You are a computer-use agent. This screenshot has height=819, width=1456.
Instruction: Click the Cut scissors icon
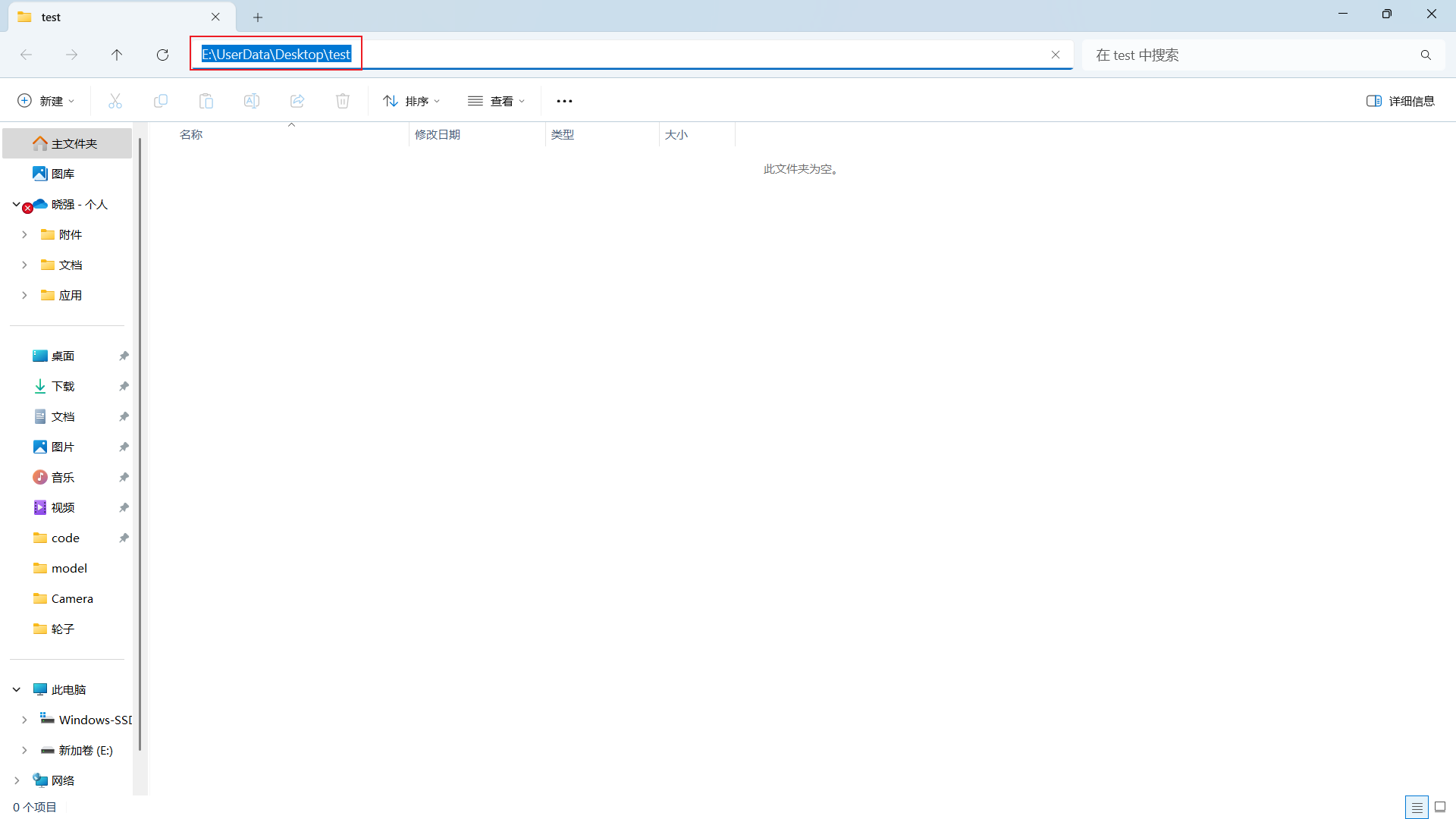click(x=115, y=101)
